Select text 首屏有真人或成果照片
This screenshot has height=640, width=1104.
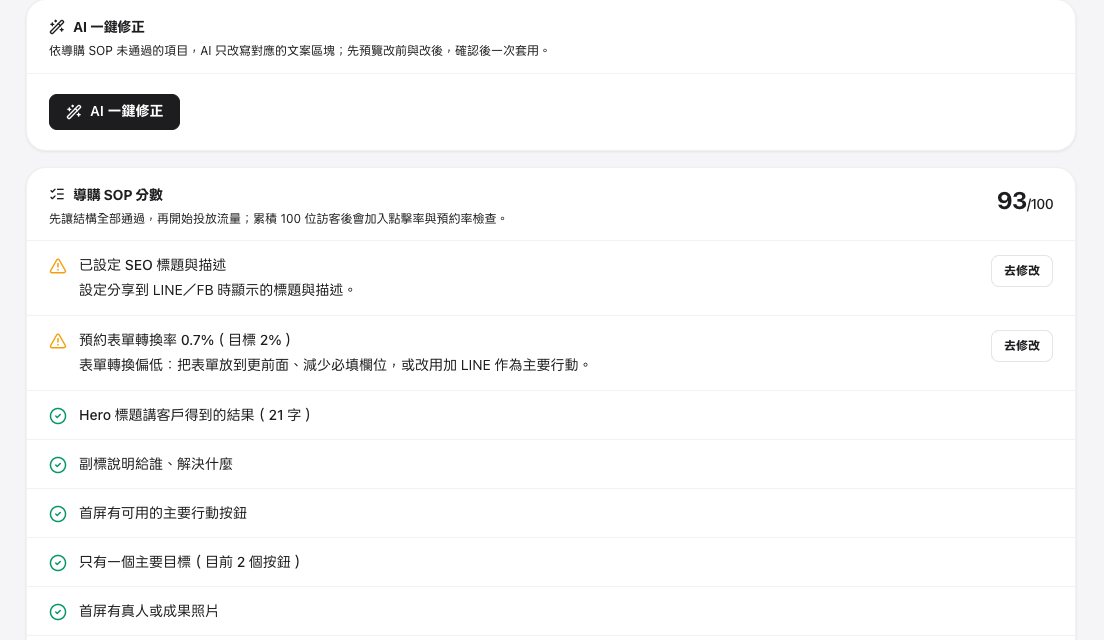tap(149, 611)
